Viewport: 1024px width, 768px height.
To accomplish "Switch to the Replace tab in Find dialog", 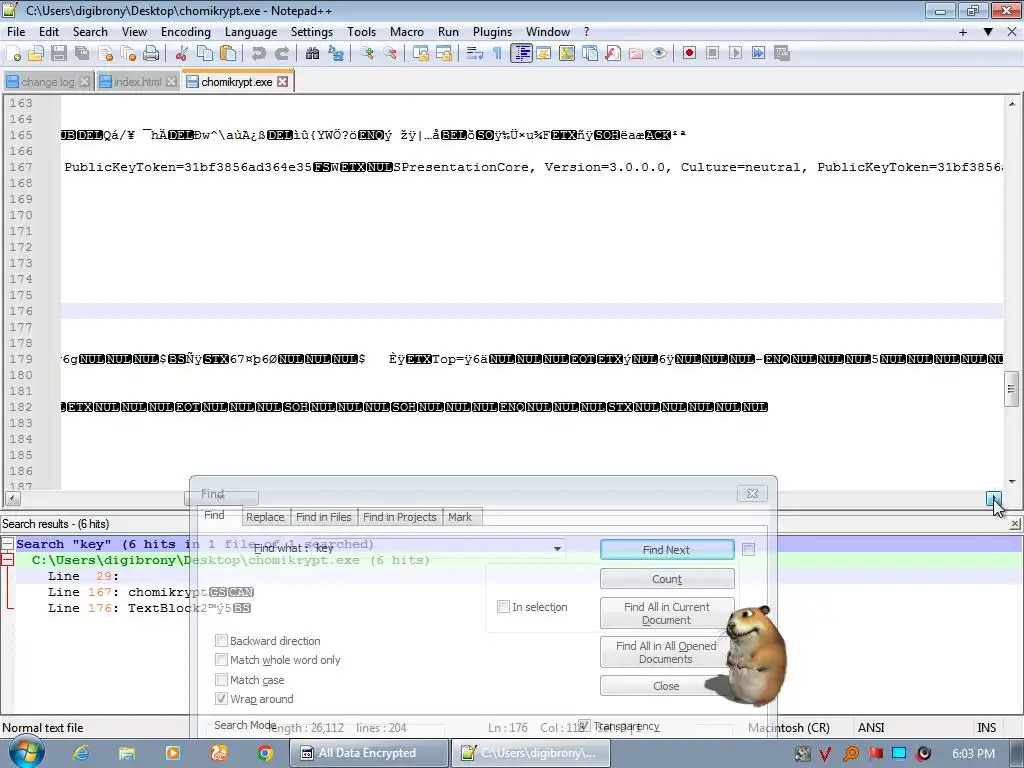I will pos(264,517).
